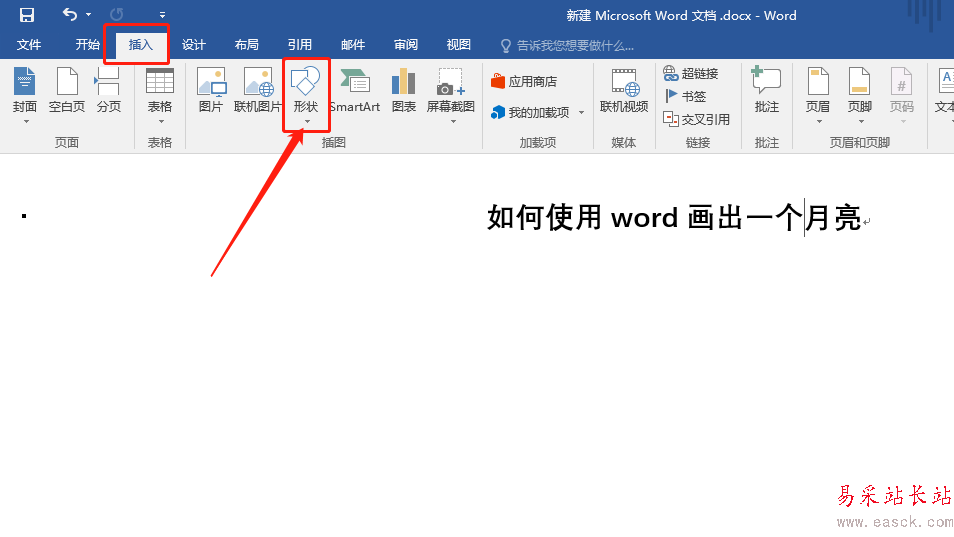
Task: Add a bookmark via 书签
Action: pos(685,96)
